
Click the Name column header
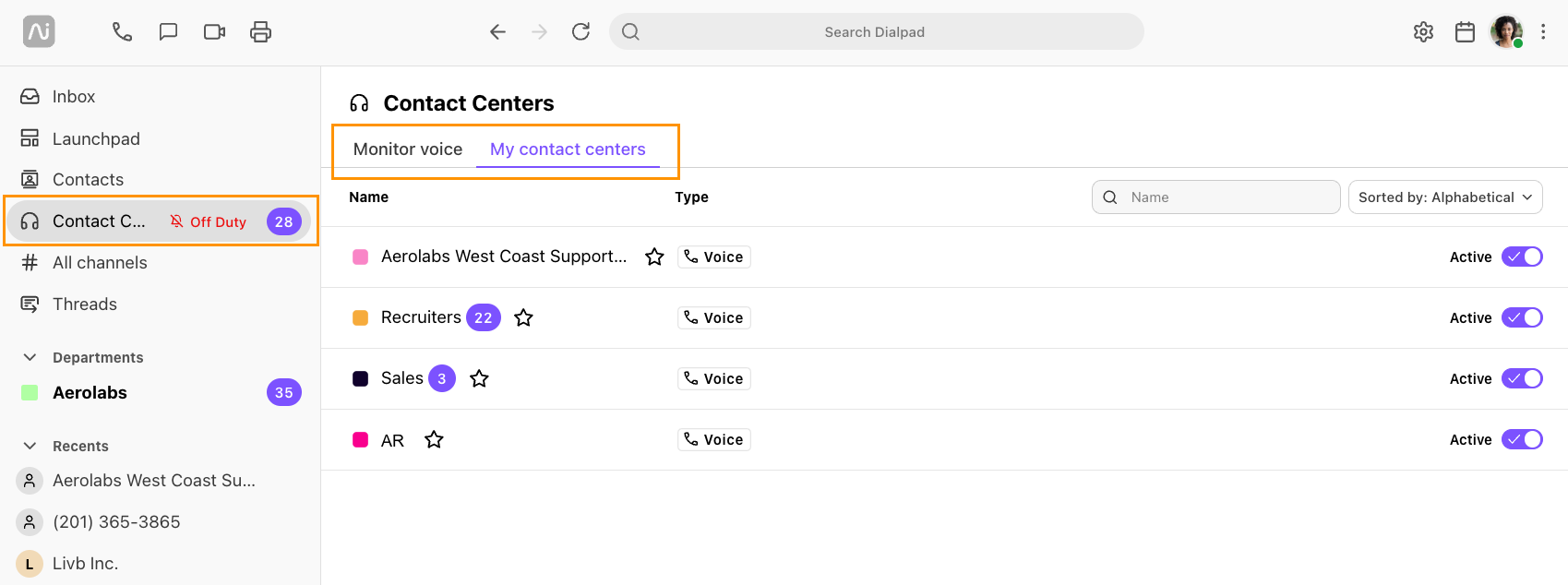[x=368, y=197]
